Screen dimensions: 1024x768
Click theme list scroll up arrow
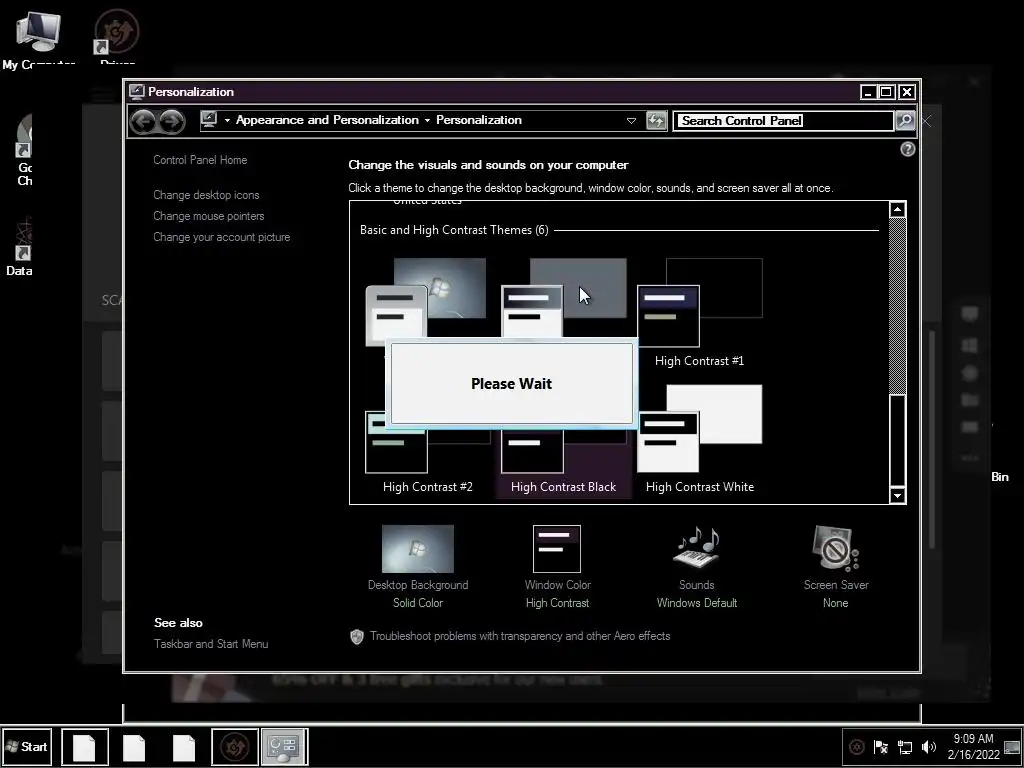click(x=898, y=210)
